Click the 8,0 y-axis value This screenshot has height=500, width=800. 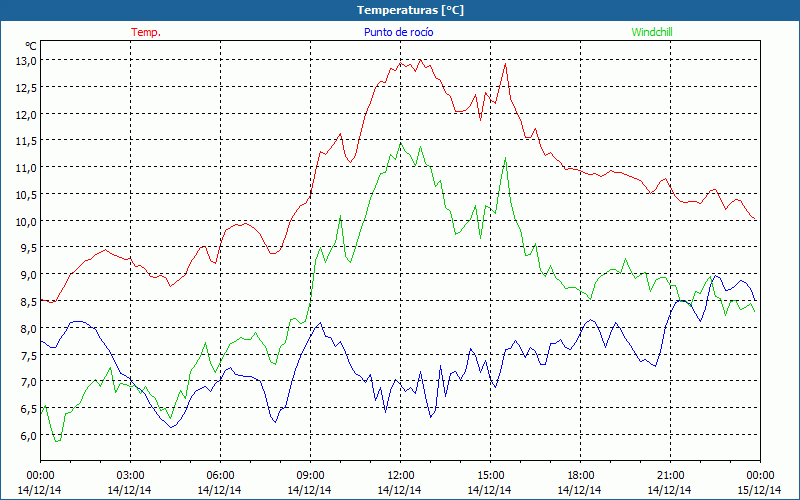29,329
